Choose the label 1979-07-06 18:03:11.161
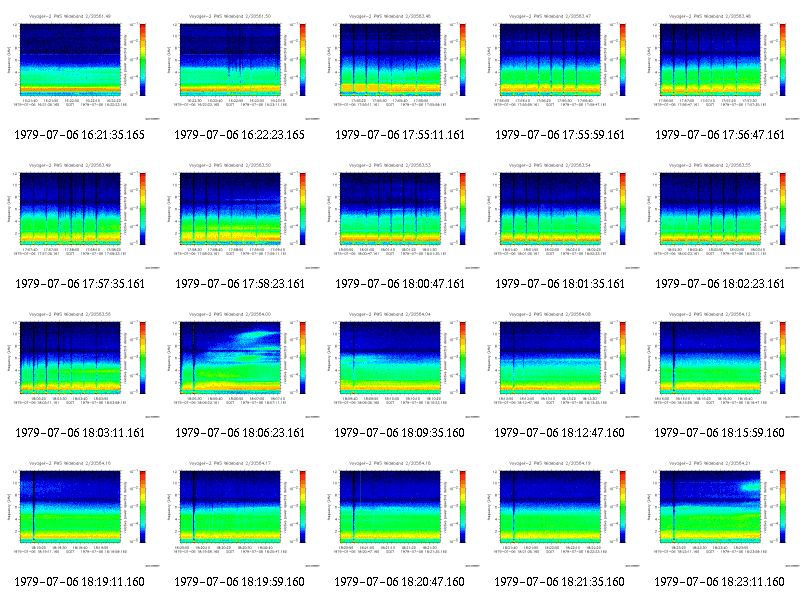Image resolution: width=800 pixels, height=596 pixels. pyautogui.click(x=80, y=433)
